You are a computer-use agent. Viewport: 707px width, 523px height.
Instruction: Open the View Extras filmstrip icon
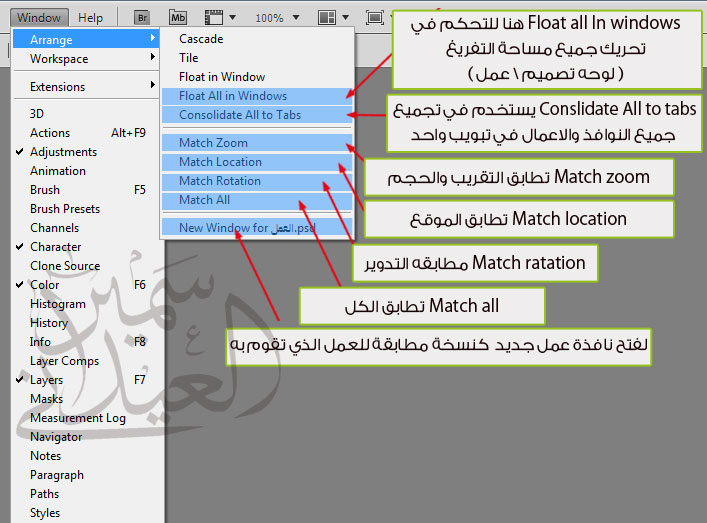[214, 18]
